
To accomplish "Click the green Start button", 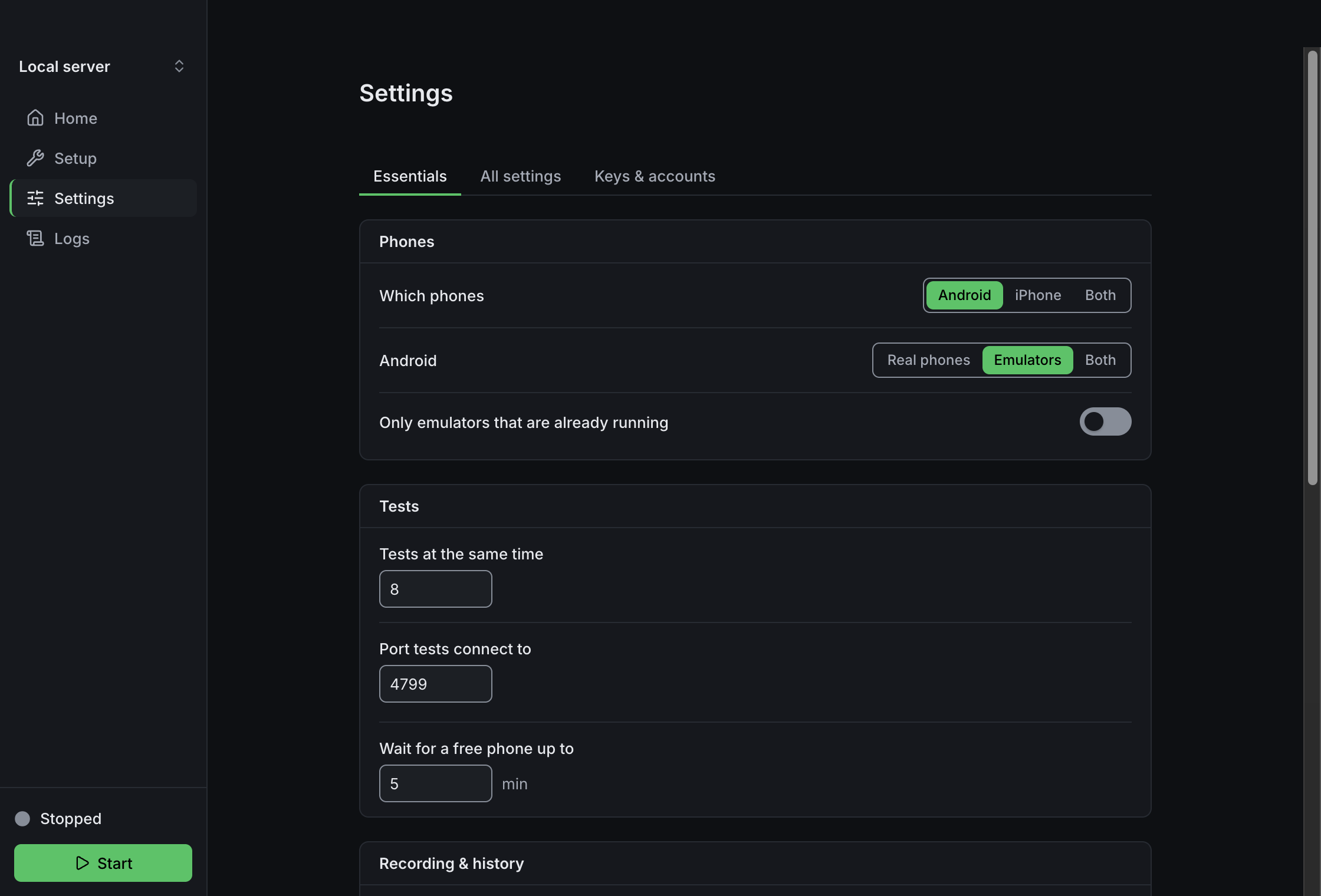I will click(x=103, y=863).
